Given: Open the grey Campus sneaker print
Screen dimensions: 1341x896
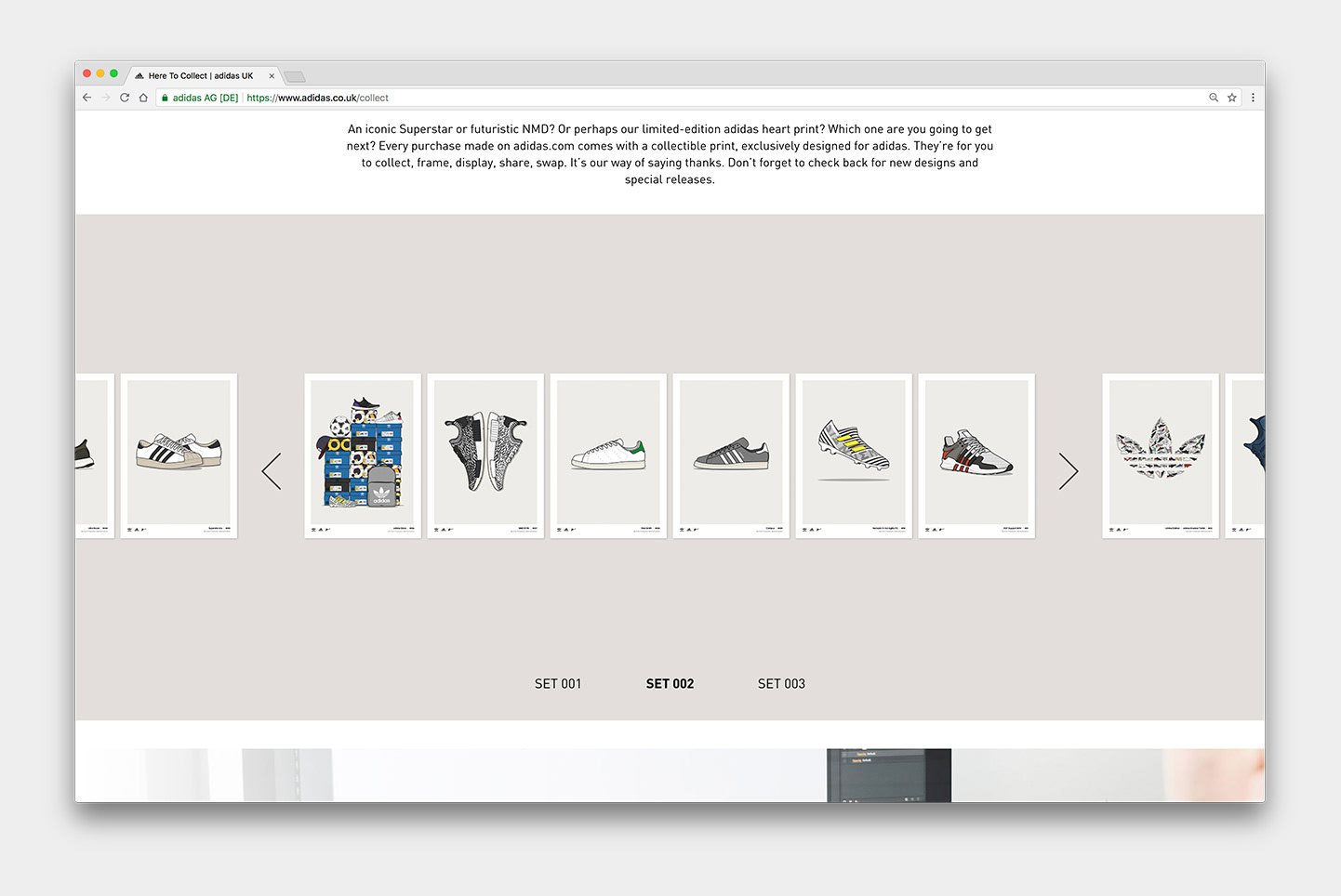Looking at the screenshot, I should (x=731, y=455).
